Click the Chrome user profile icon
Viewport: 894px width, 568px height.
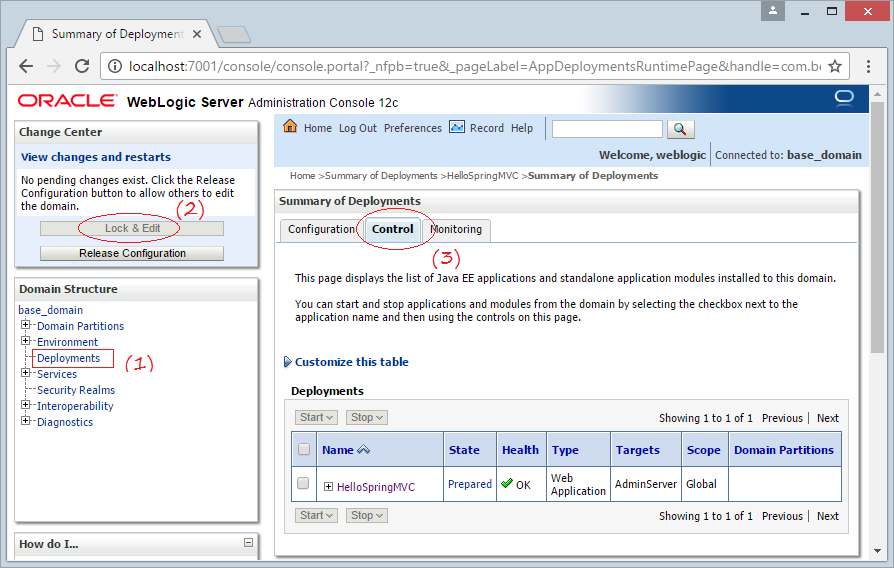[x=773, y=11]
